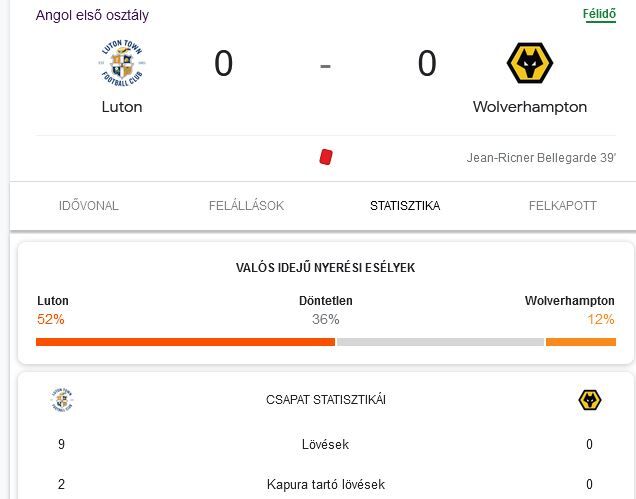This screenshot has width=636, height=499.
Task: Click the Kapura tartó lövések row
Action: [x=325, y=484]
